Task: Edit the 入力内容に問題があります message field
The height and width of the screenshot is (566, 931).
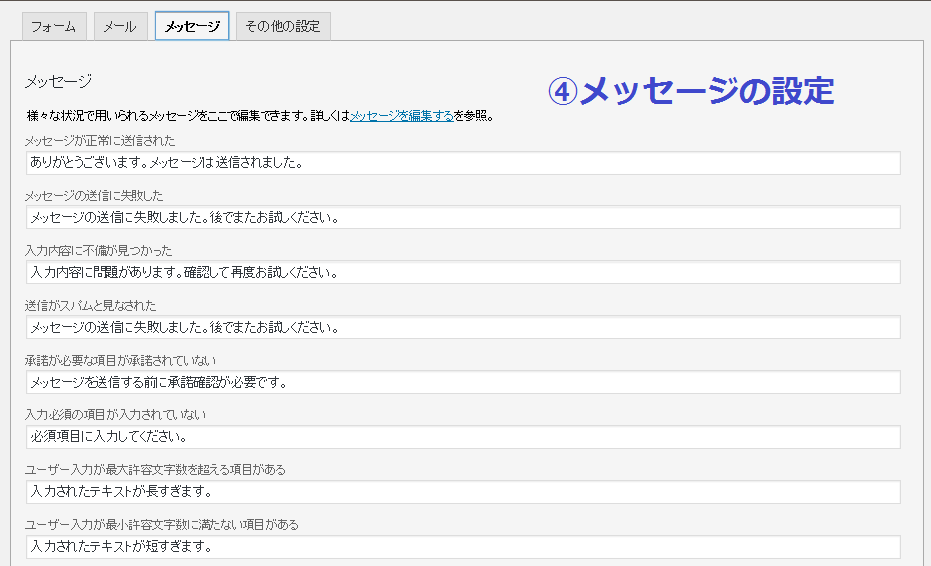Action: 462,273
